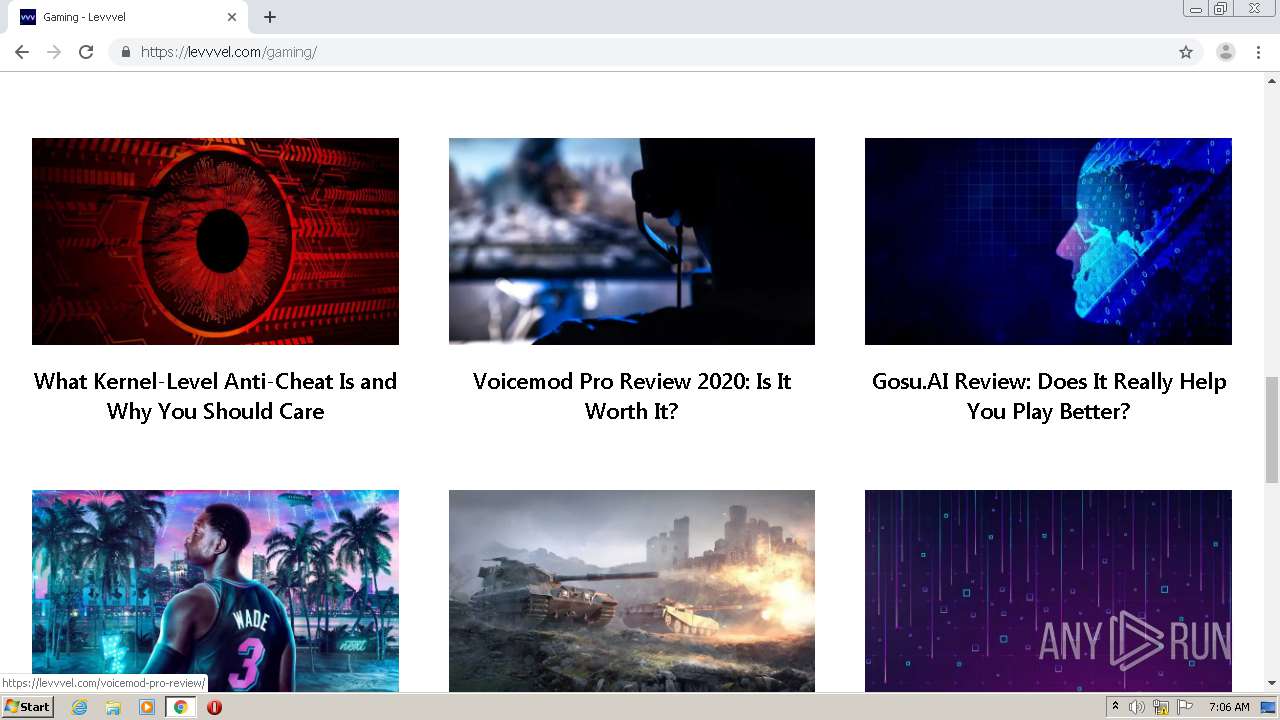Click the headset gamer Voicemod thumbnail

632,241
